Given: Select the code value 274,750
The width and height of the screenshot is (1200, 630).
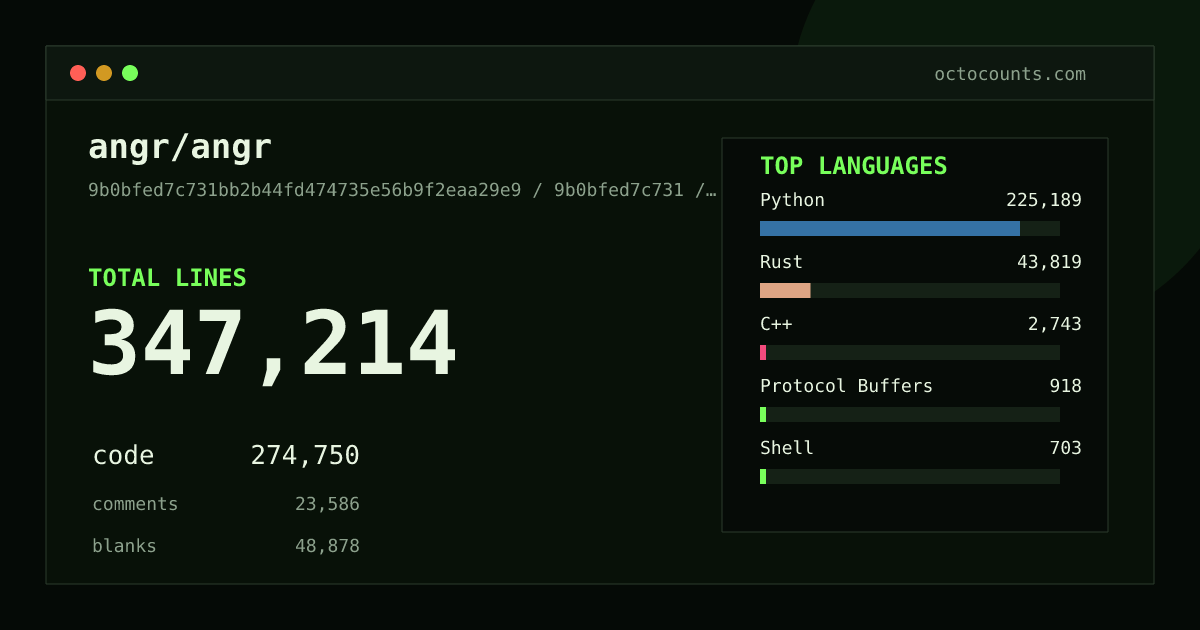Looking at the screenshot, I should coord(305,456).
